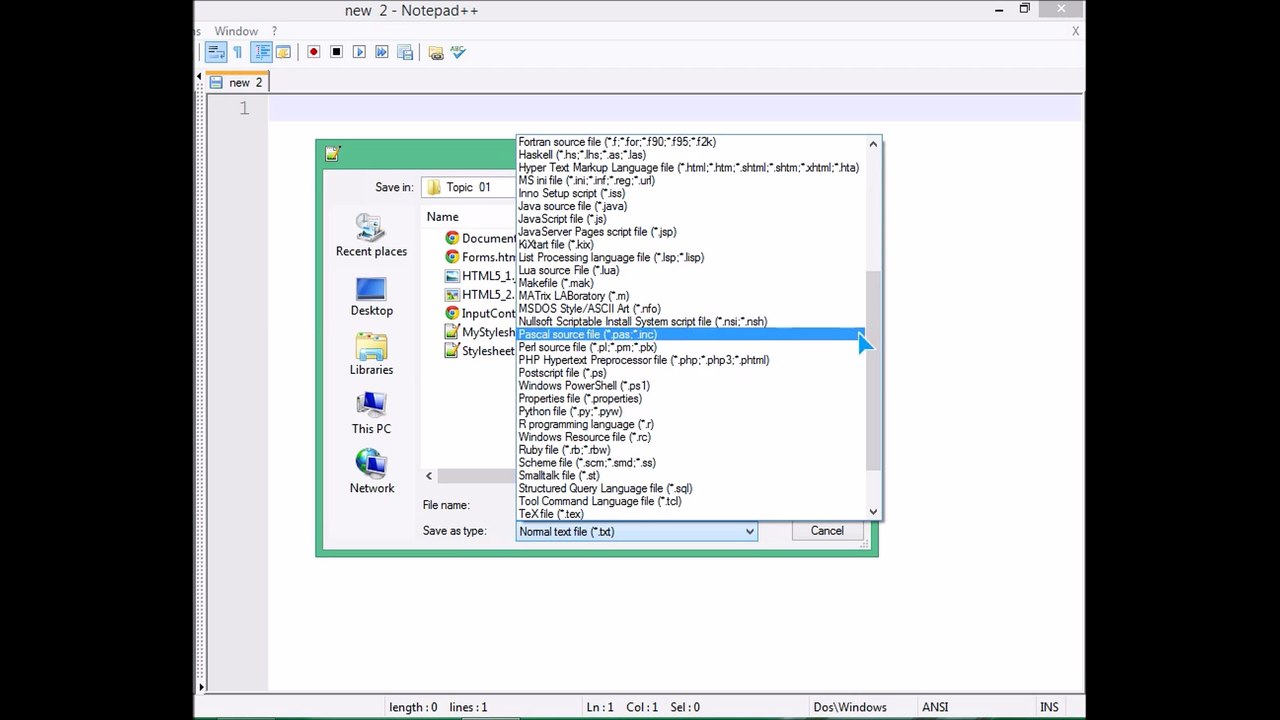This screenshot has height=720, width=1280.
Task: Toggle the Show all characters pilcrow icon
Action: (238, 52)
